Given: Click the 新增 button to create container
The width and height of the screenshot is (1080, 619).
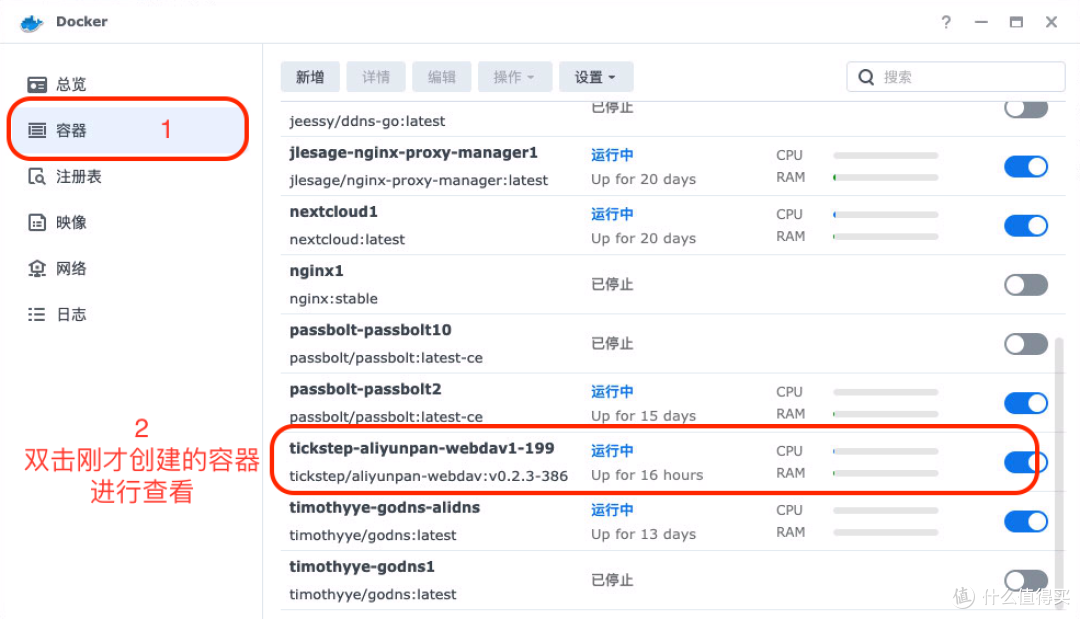Looking at the screenshot, I should pos(310,76).
